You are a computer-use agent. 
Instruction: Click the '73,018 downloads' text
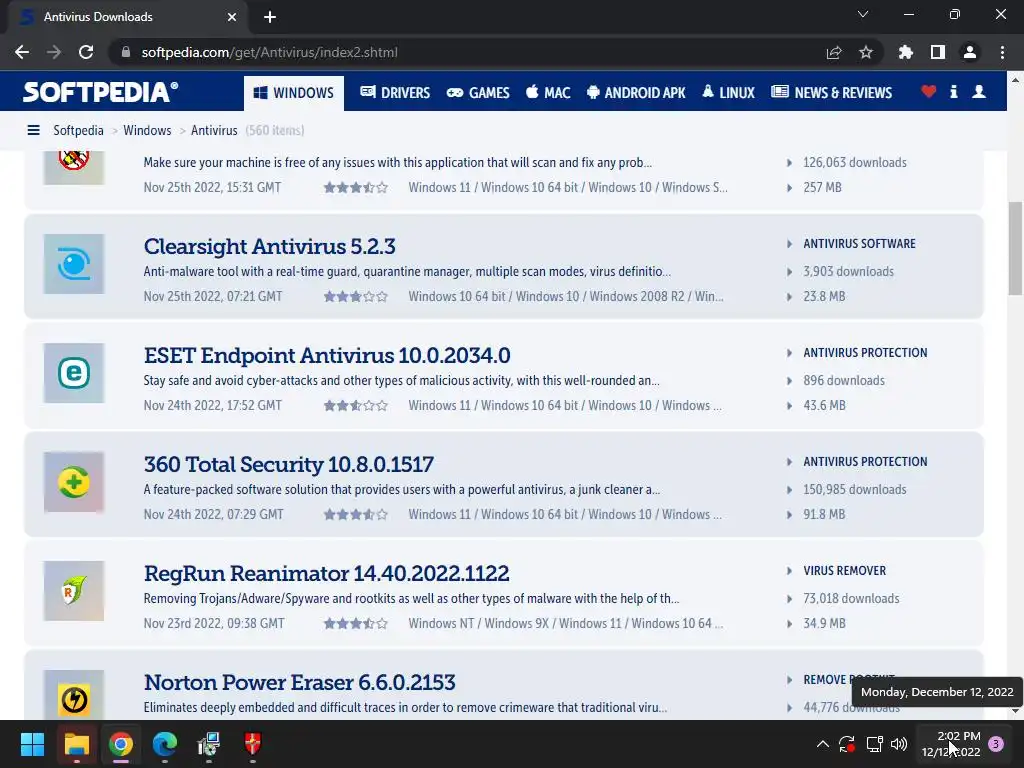851,599
